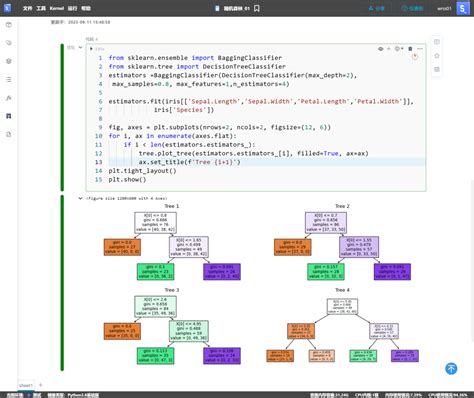Image resolution: width=474 pixels, height=398 pixels.
Task: Run the code cell with the play button
Action: (91, 49)
